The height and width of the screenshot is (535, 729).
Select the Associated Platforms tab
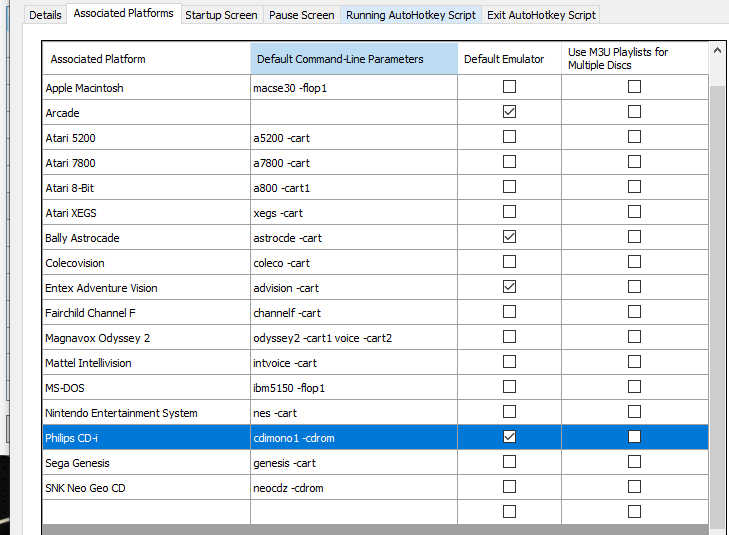(x=124, y=13)
